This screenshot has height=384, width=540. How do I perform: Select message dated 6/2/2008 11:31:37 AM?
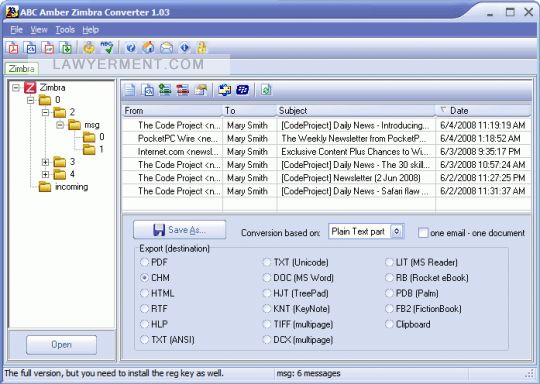coord(326,191)
